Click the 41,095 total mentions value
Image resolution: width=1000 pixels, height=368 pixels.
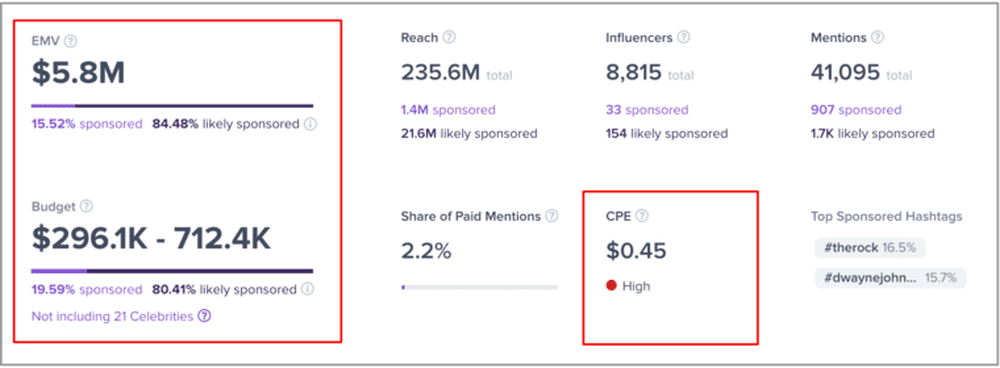tap(862, 73)
